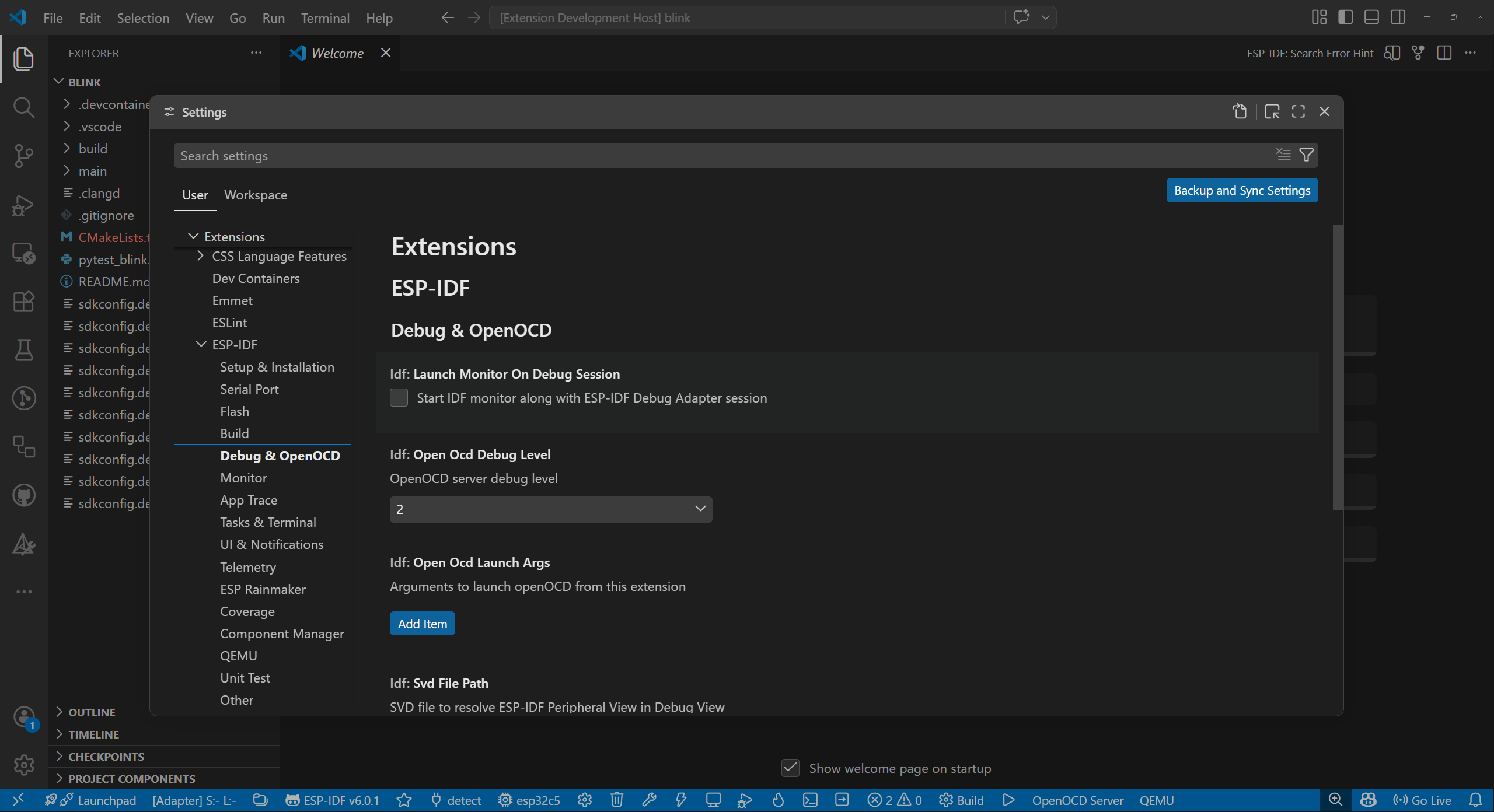Click Go Live in status bar

coord(1422,800)
